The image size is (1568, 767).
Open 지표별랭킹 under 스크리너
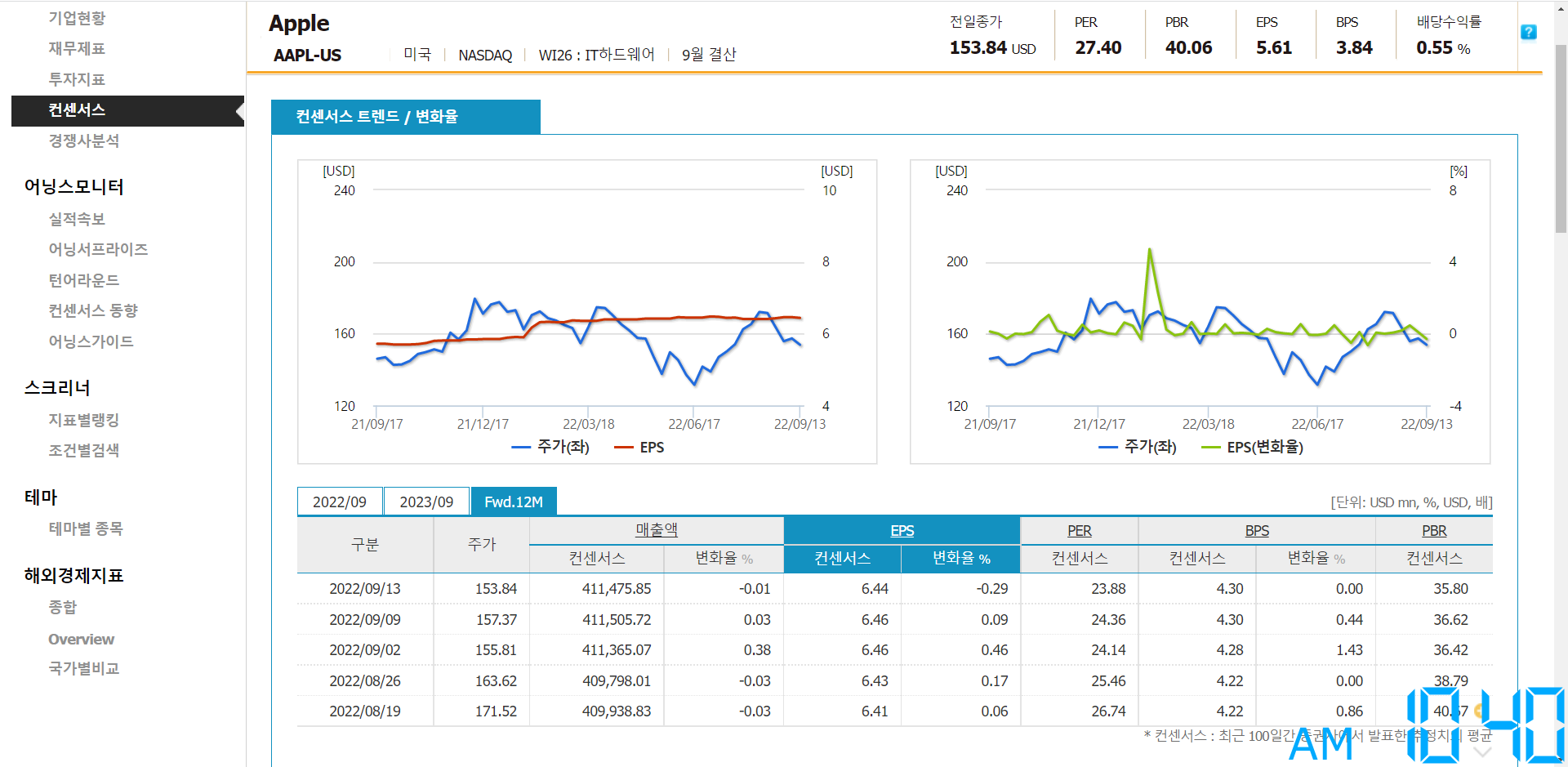click(x=84, y=420)
